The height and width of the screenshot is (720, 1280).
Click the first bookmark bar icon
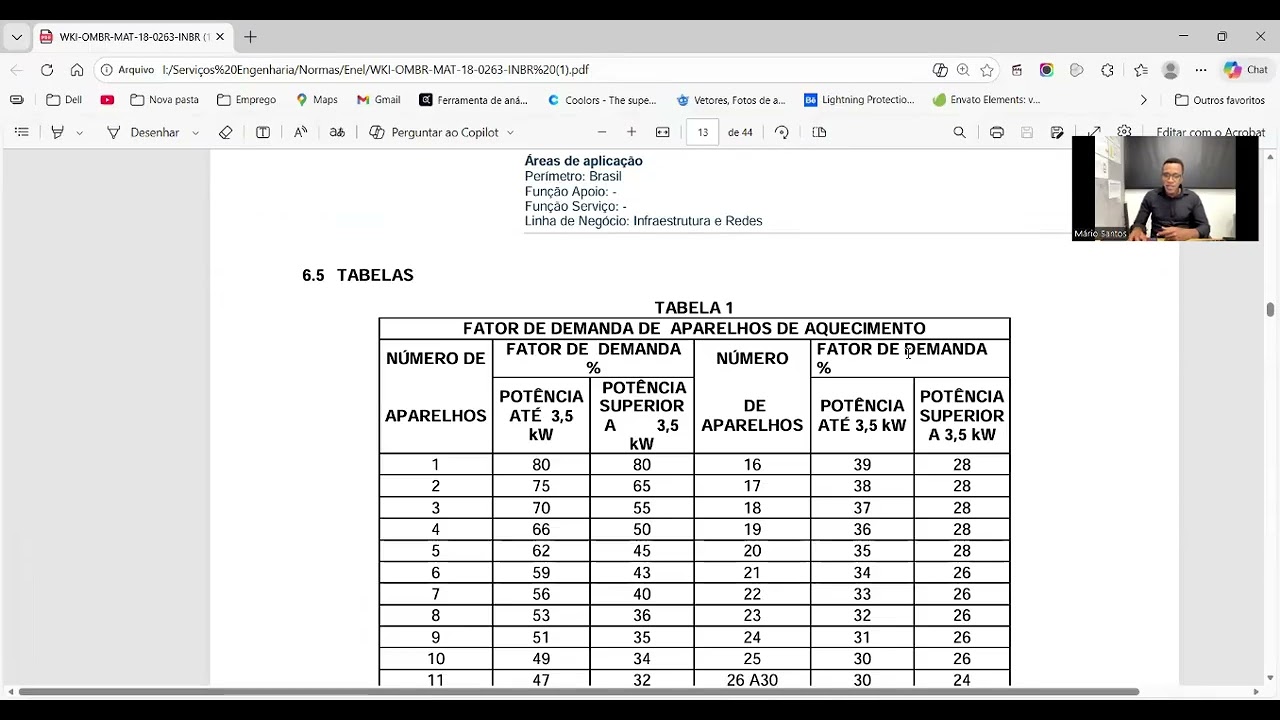[17, 100]
